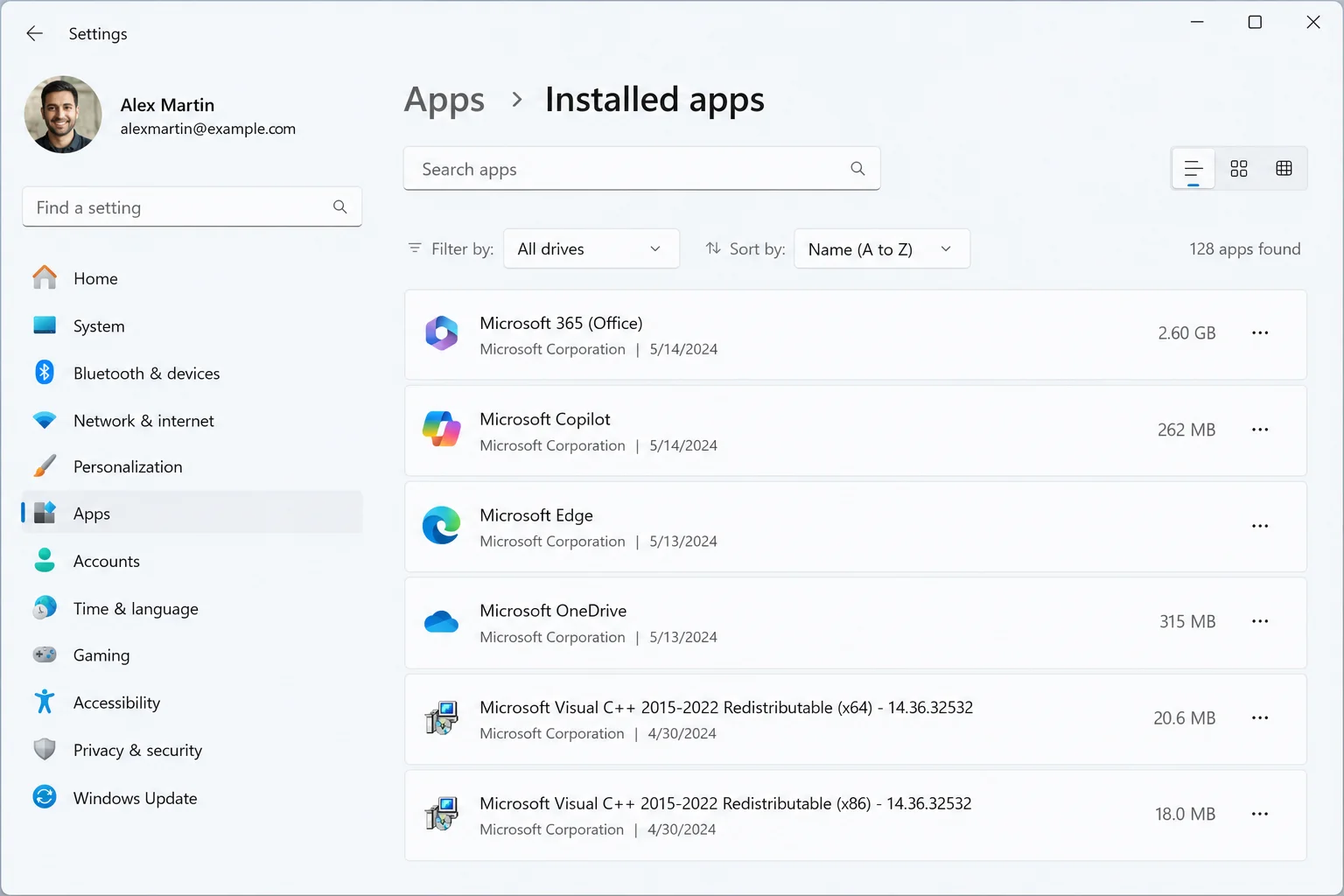
Task: Click the Home house icon
Action: pyautogui.click(x=45, y=277)
